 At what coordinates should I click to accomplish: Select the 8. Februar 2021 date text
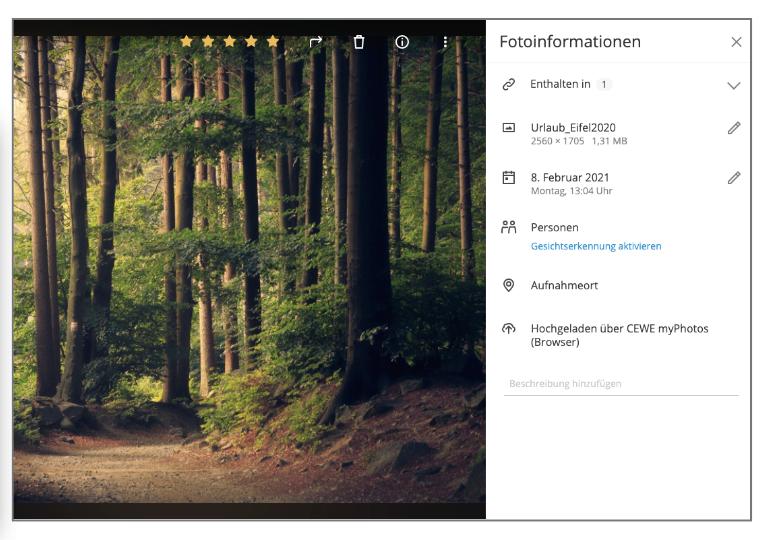pyautogui.click(x=570, y=177)
